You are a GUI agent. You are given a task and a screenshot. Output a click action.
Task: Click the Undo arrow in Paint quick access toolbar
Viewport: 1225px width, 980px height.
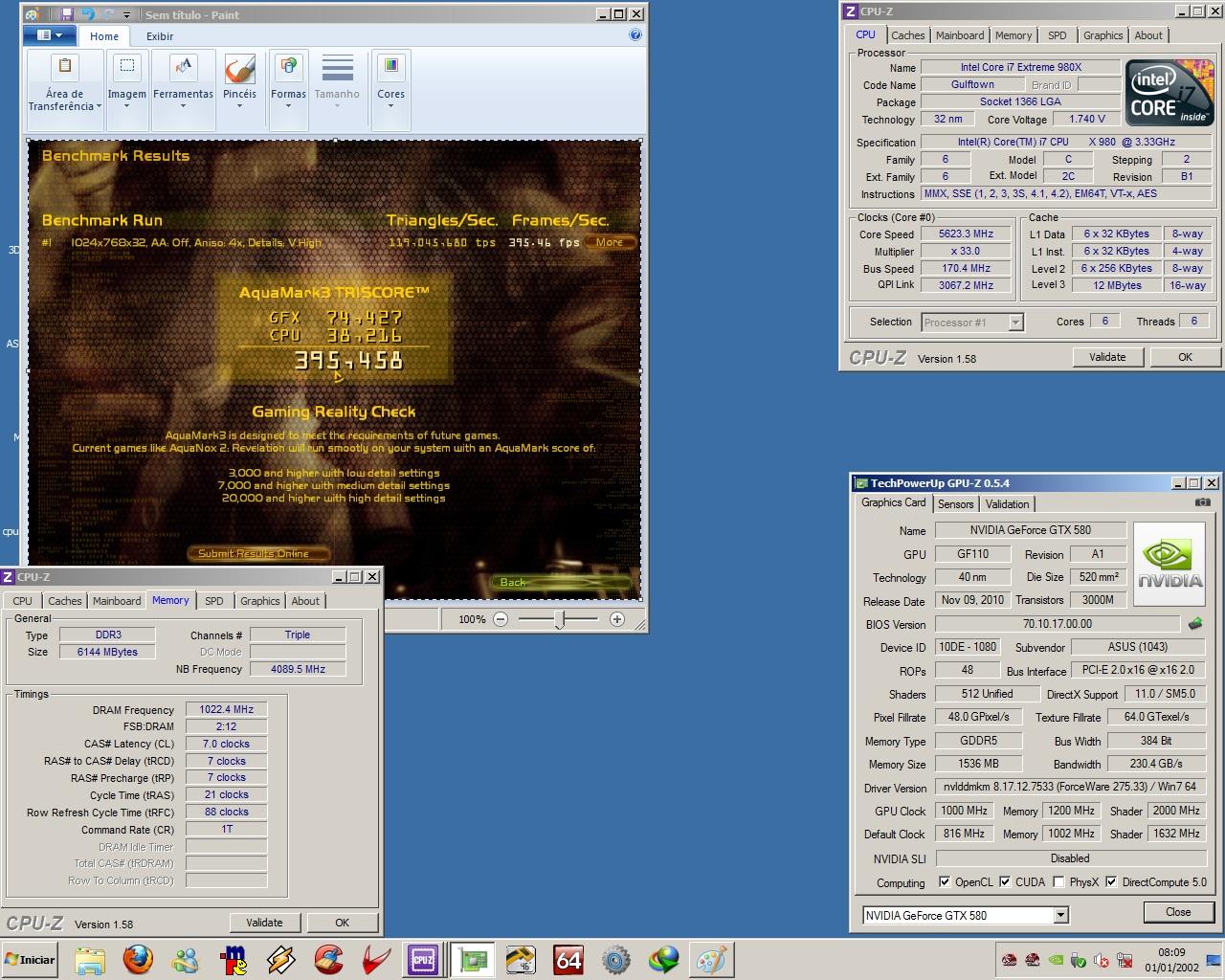[x=88, y=14]
